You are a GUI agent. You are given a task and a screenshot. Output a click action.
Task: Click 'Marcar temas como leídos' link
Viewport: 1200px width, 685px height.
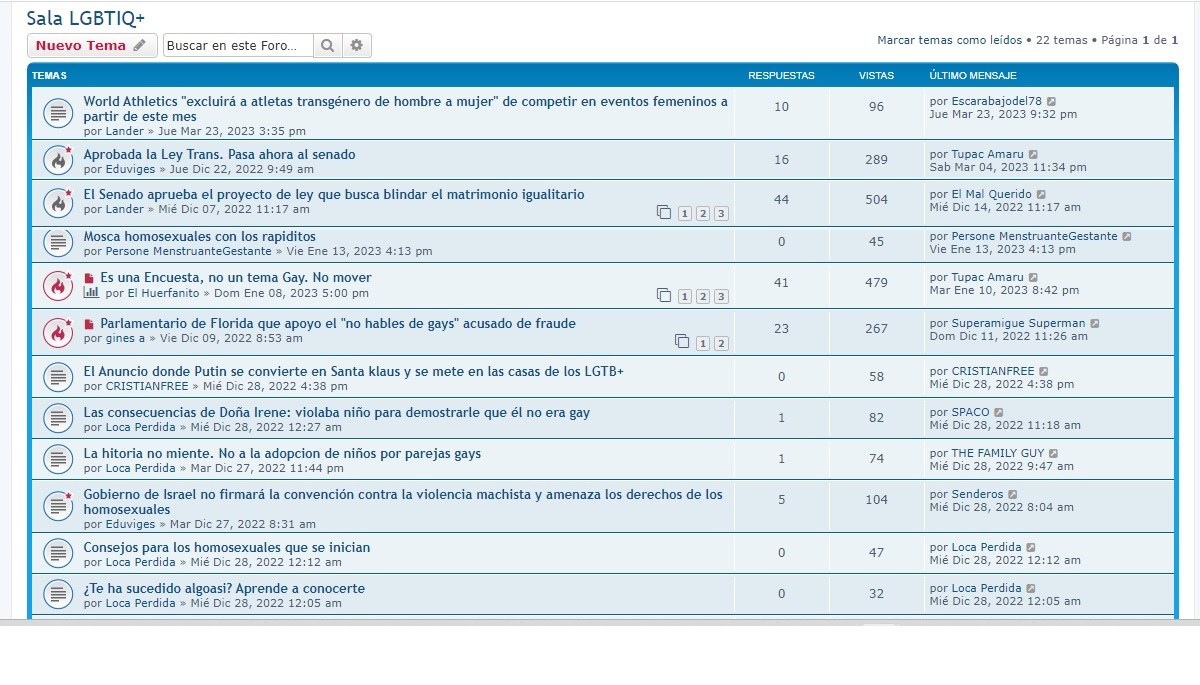click(950, 40)
